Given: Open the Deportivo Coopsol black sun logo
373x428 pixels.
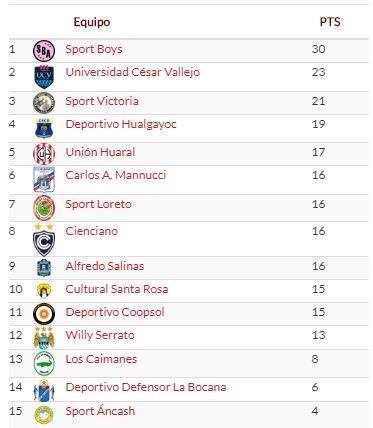Looking at the screenshot, I should click(44, 314).
